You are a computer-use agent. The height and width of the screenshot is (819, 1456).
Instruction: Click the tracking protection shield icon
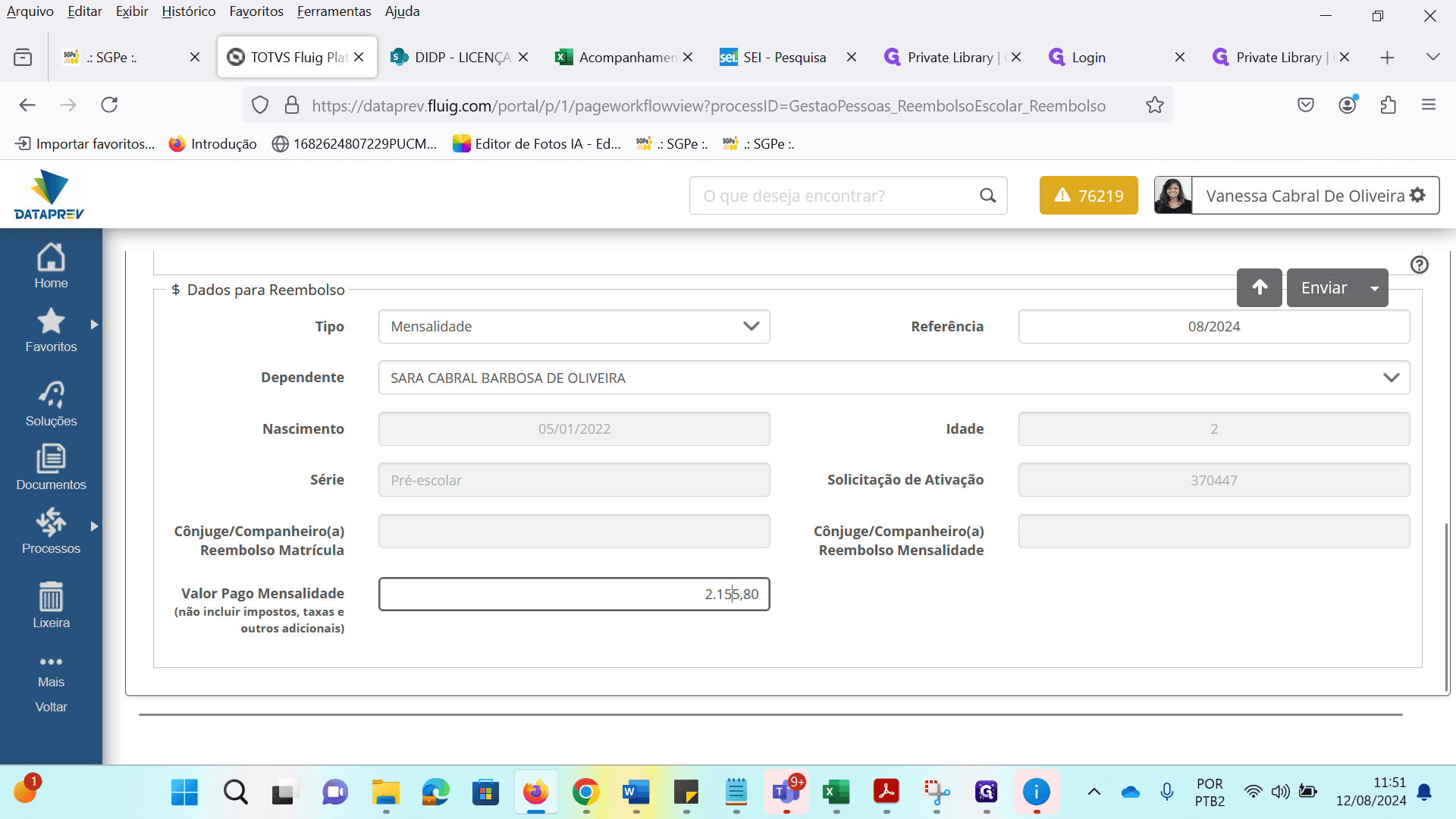259,105
